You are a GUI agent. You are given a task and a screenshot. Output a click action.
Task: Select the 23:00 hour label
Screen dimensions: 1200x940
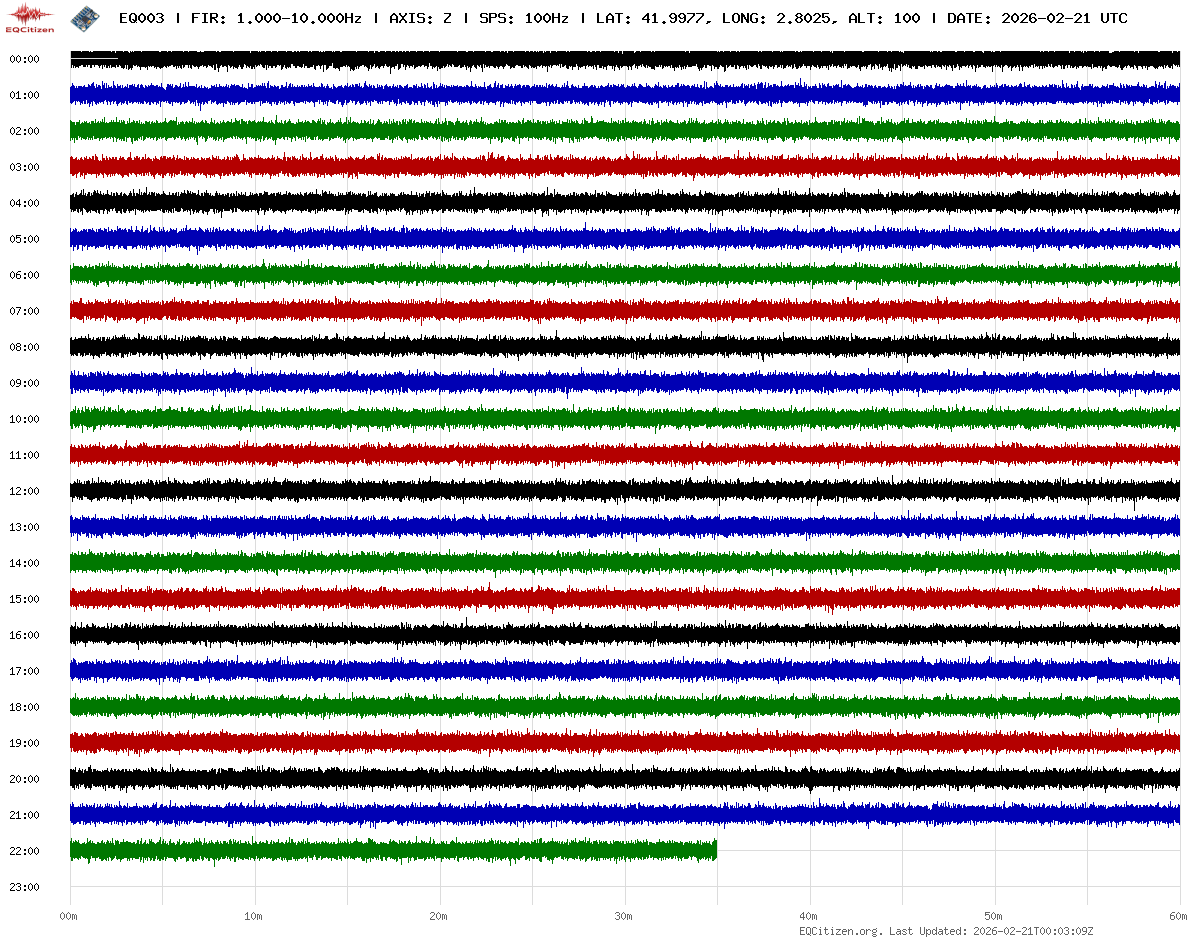pos(24,887)
